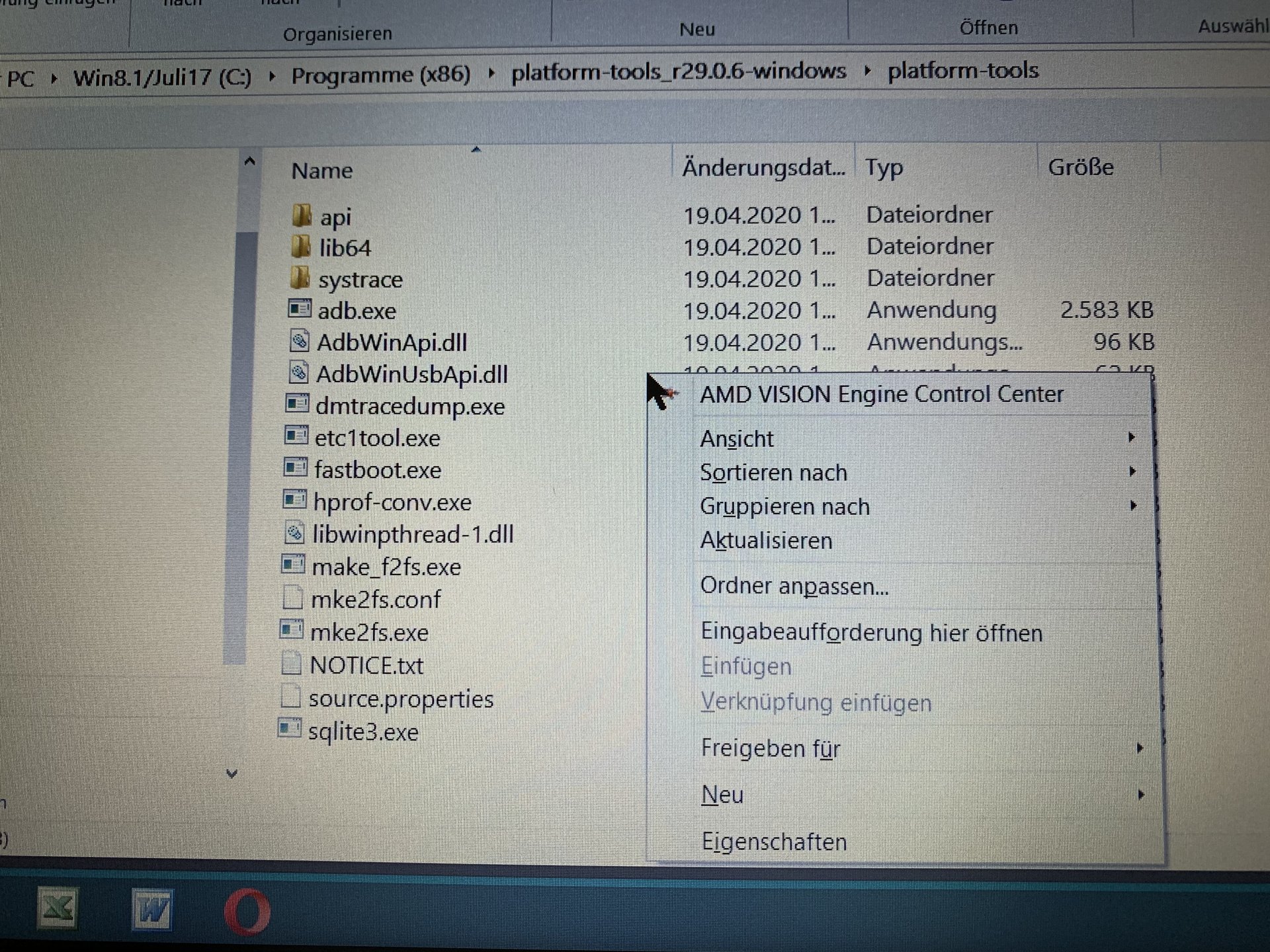Expand the arrow after Win8.1/Juli17 (C:)
1270x952 pixels.
(x=272, y=76)
